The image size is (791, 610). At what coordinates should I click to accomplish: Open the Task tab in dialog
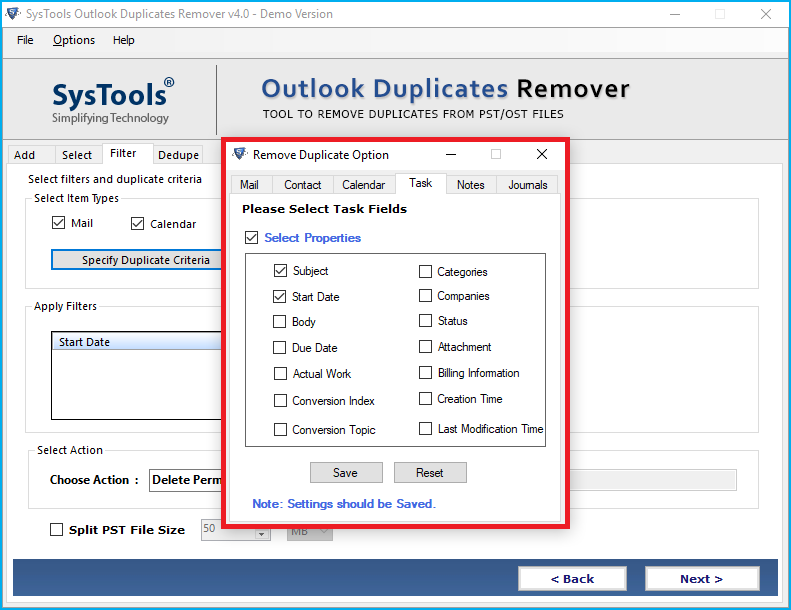(421, 183)
